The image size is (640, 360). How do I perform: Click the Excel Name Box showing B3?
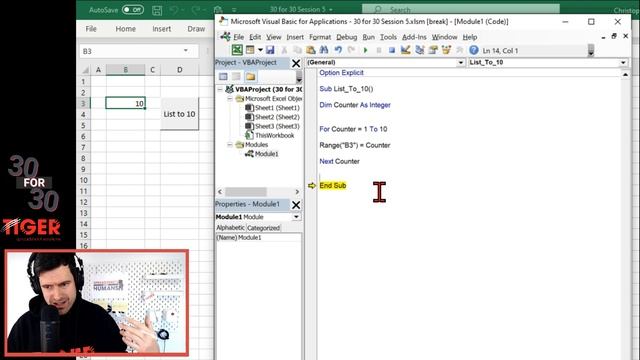point(136,51)
